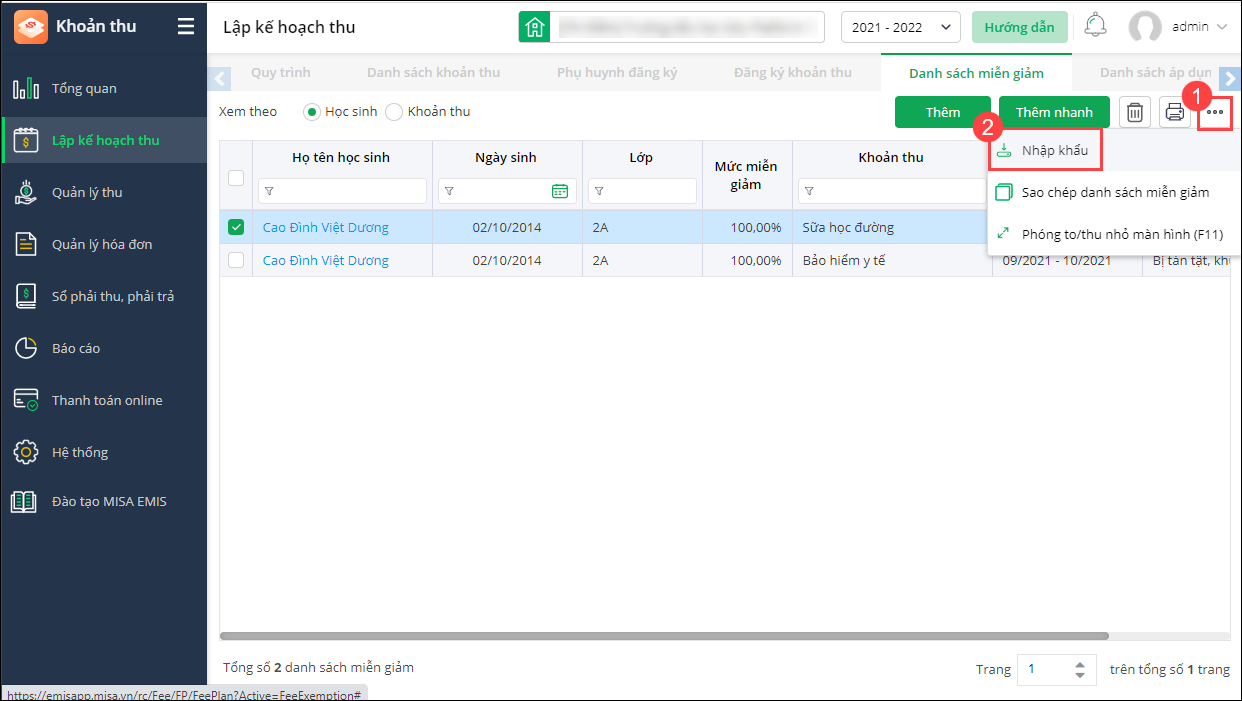Screen dimensions: 1242x701
Task: Click the Đào tạo MISA EMIS book icon
Action: point(24,502)
